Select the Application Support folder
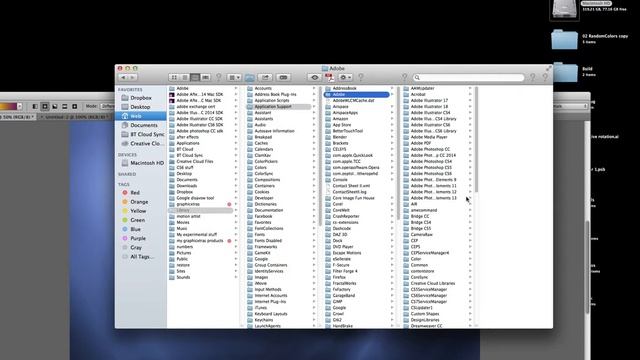 279,107
